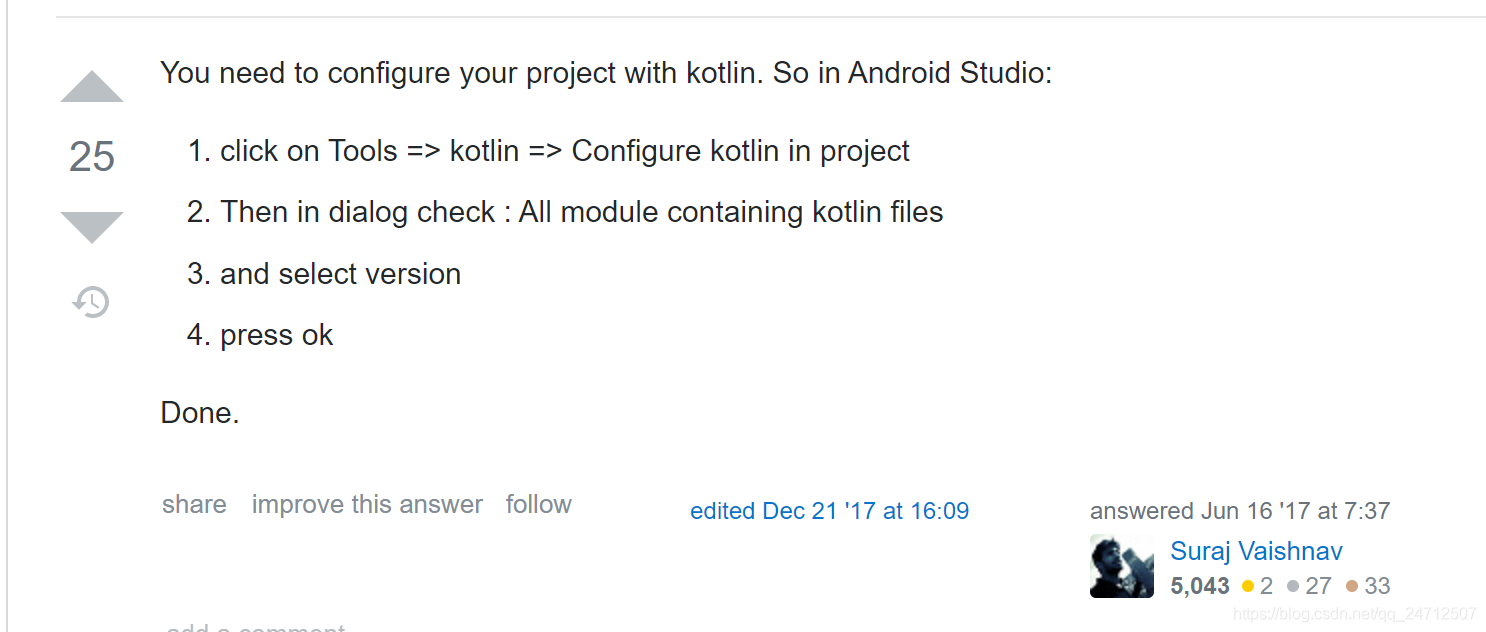
Task: Share this answer
Action: 194,505
